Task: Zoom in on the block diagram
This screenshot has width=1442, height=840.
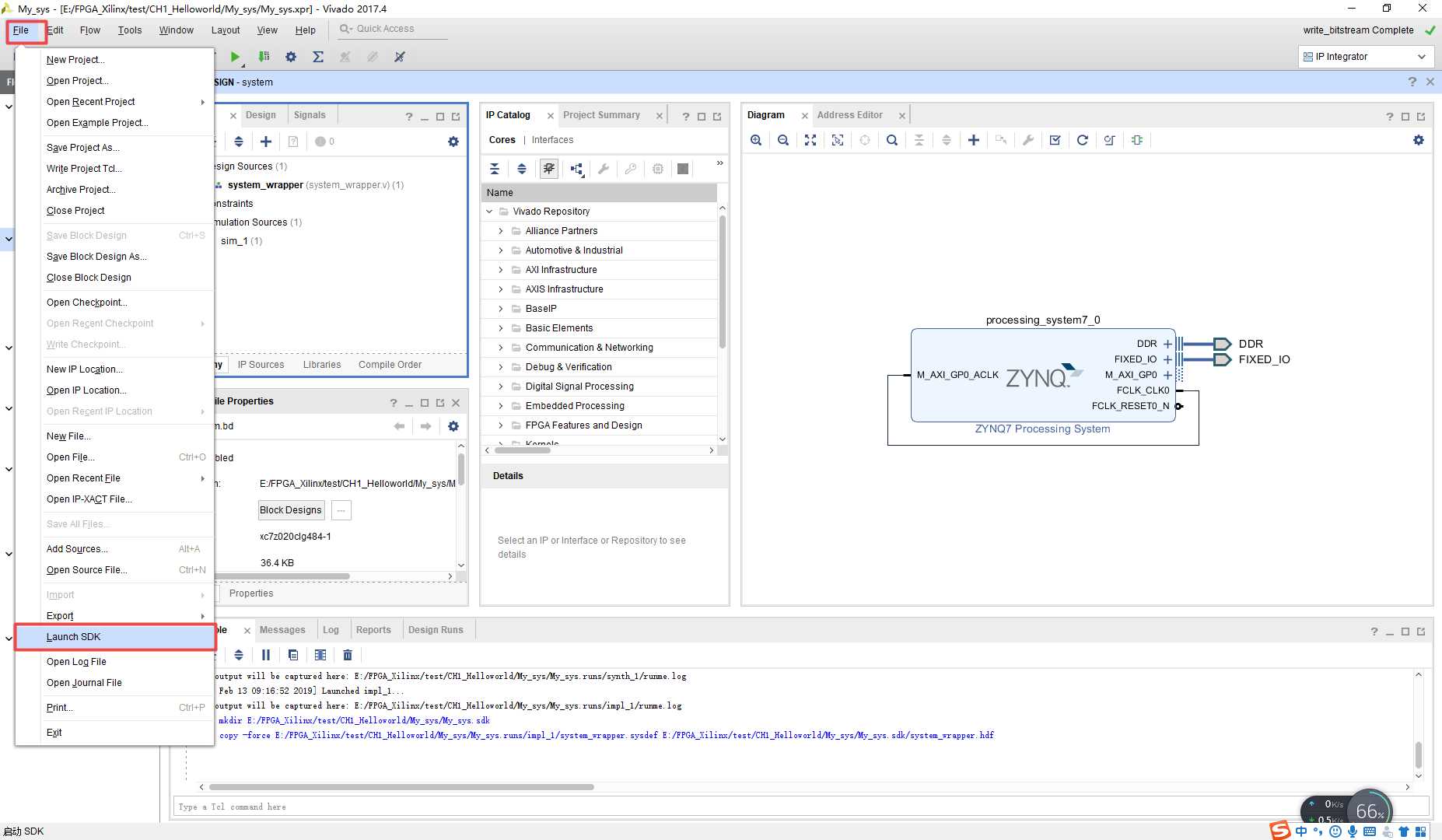Action: (756, 140)
